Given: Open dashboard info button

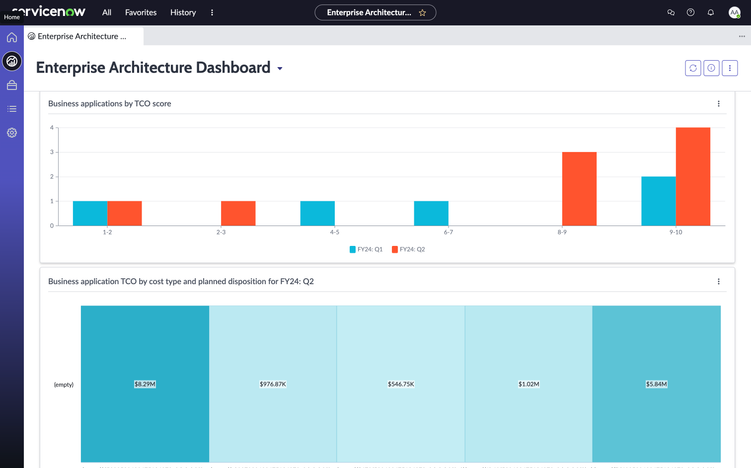Looking at the screenshot, I should 711,68.
